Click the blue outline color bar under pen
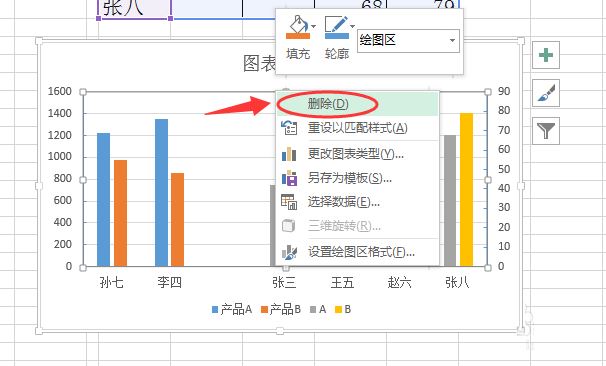Image resolution: width=606 pixels, height=366 pixels. pyautogui.click(x=337, y=36)
